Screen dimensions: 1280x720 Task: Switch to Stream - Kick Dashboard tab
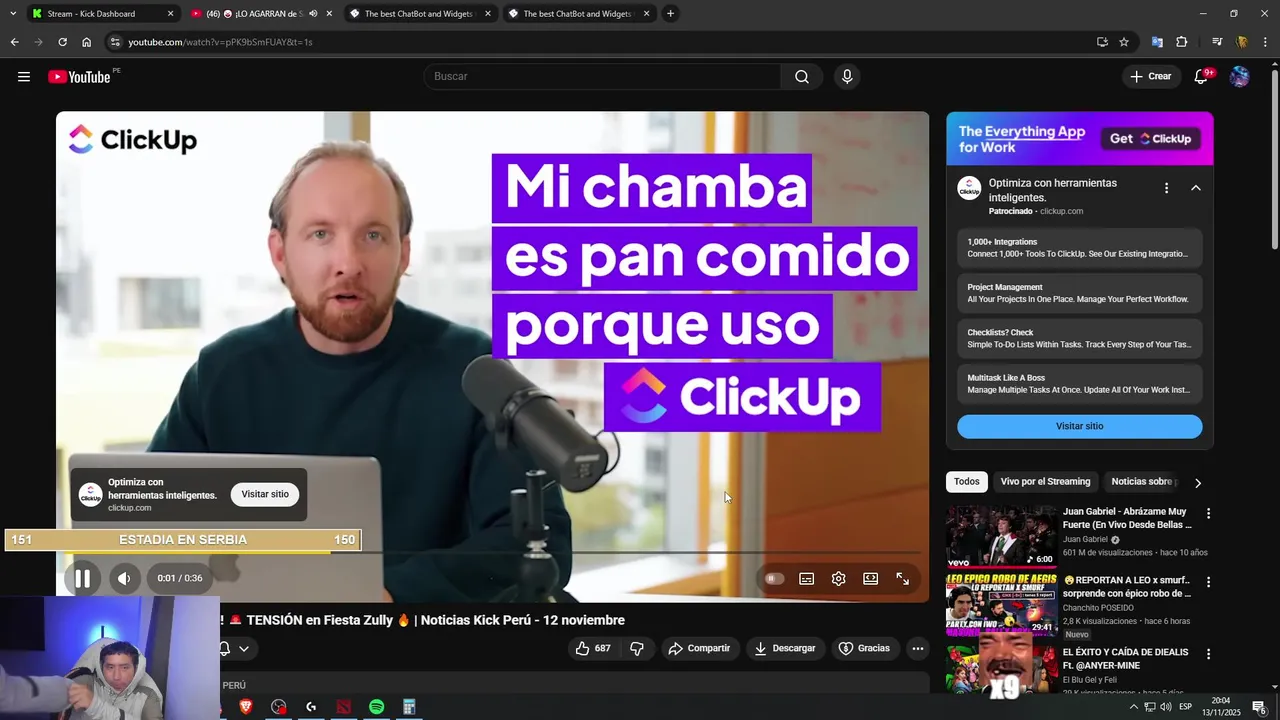[104, 13]
